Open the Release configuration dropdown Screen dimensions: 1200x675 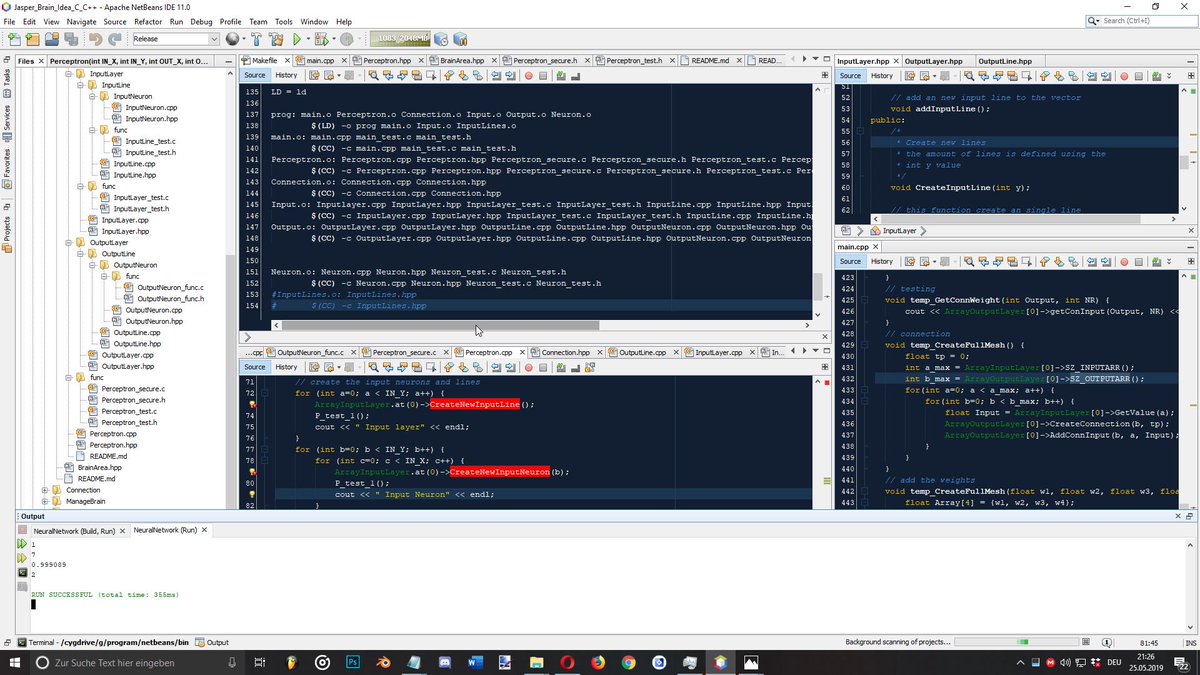(176, 39)
